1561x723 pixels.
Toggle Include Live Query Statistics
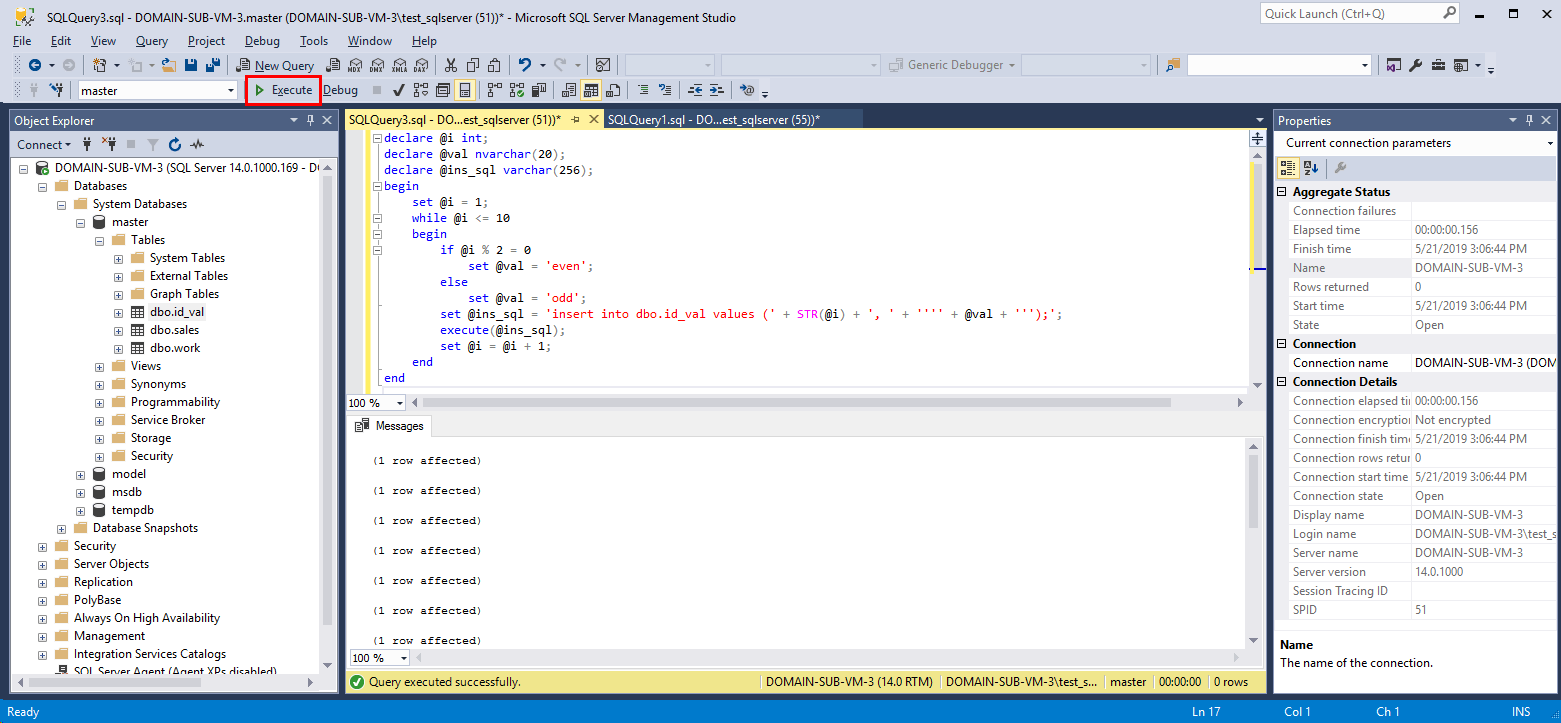(517, 90)
